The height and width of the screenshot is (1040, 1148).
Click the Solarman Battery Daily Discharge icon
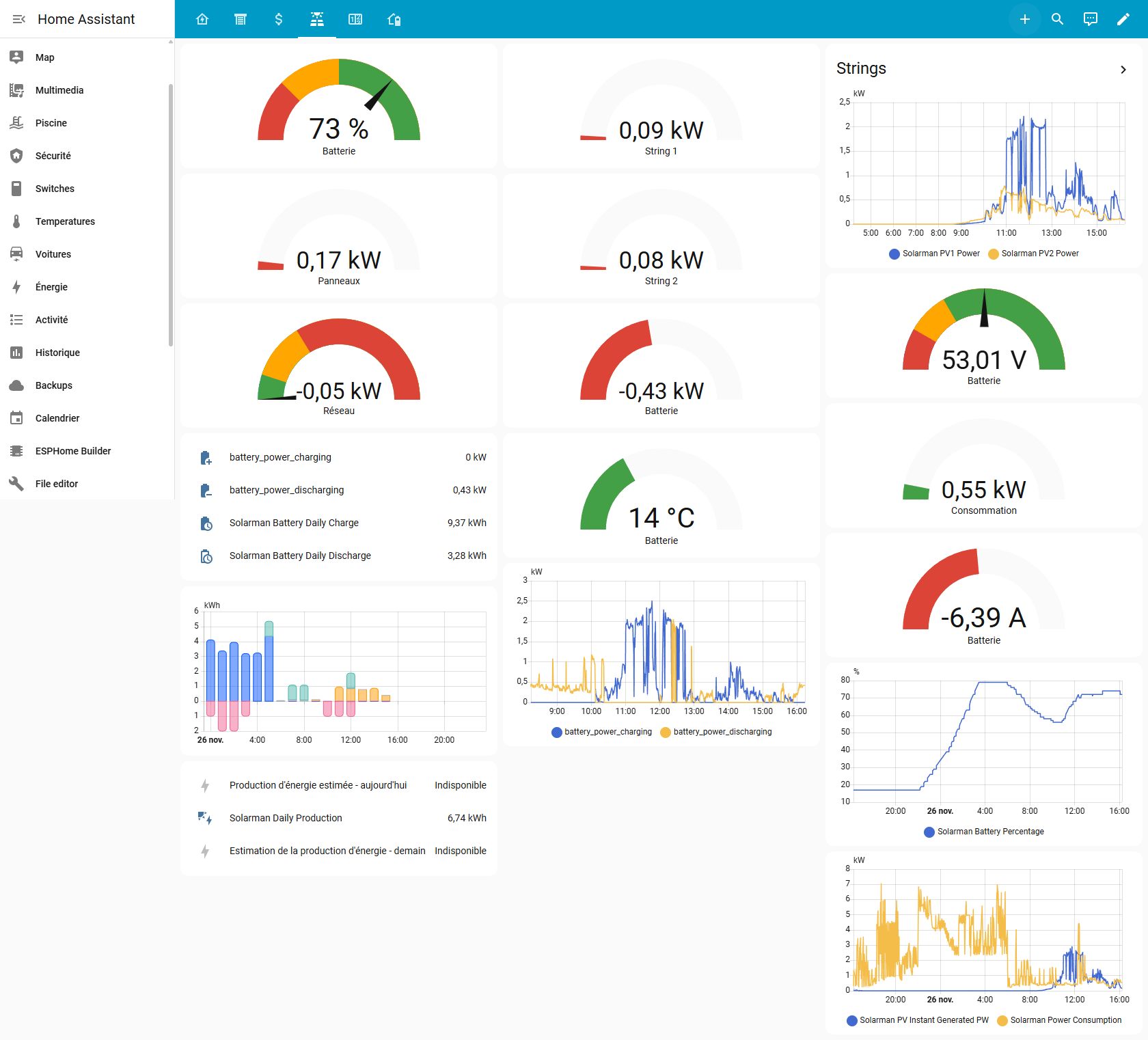pos(206,556)
